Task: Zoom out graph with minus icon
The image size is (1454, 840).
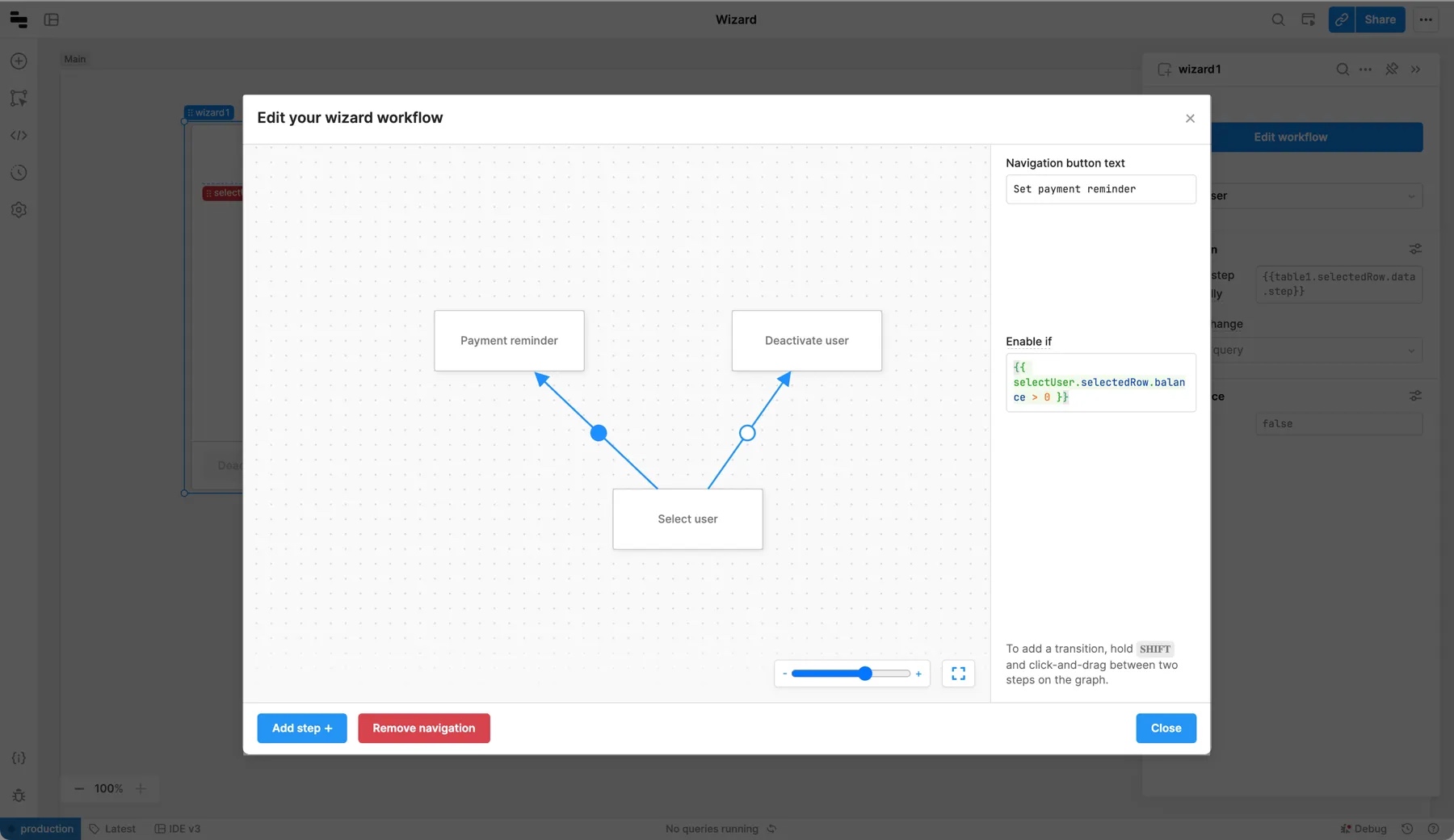Action: (784, 674)
